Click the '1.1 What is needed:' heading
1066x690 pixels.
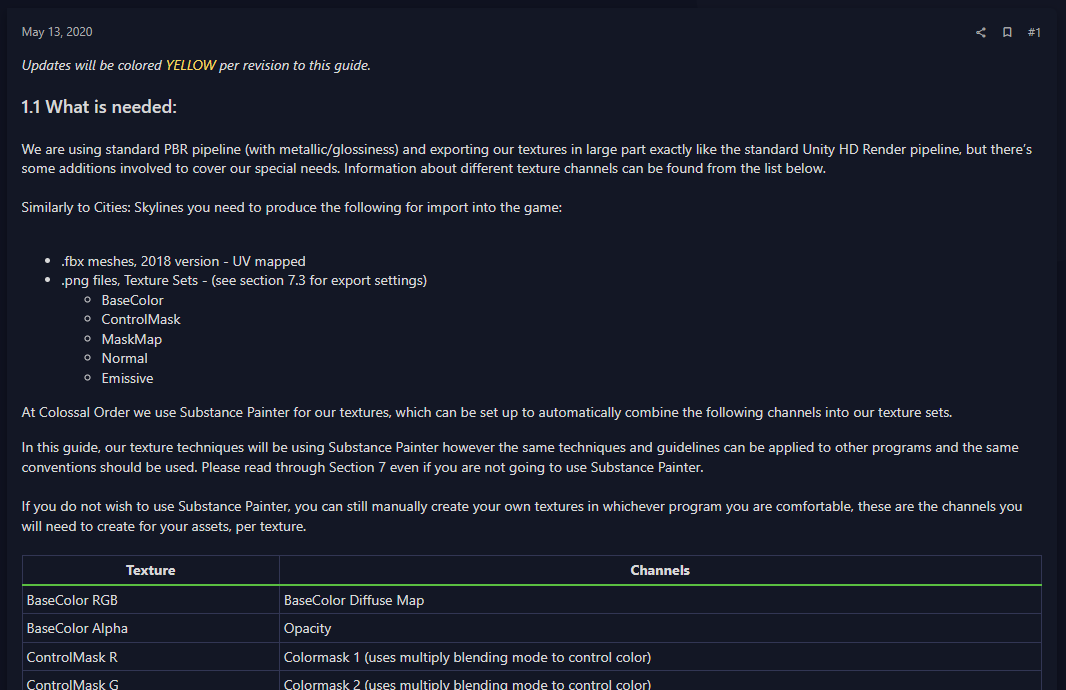tap(99, 107)
